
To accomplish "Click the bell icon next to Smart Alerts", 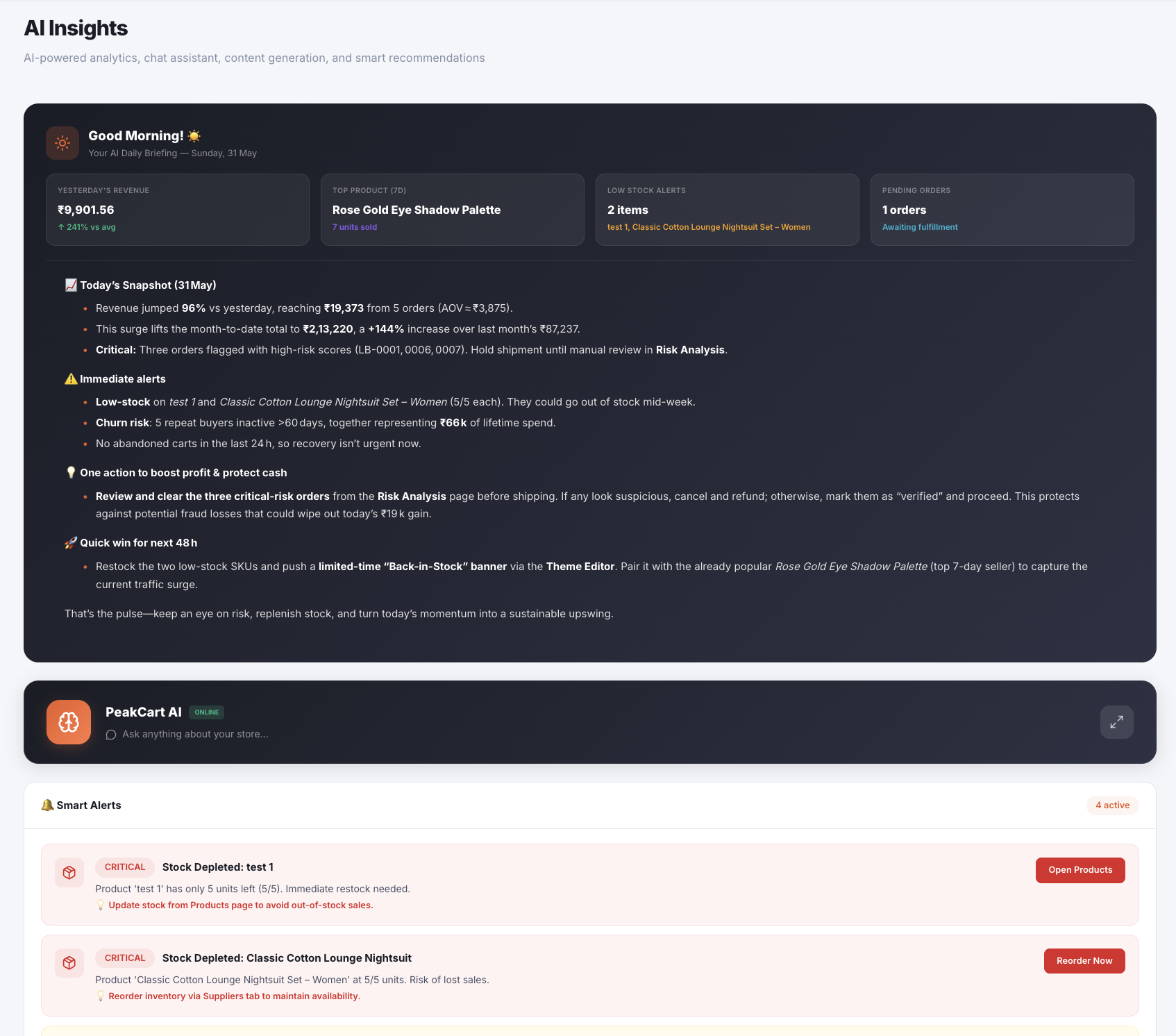I will click(47, 805).
